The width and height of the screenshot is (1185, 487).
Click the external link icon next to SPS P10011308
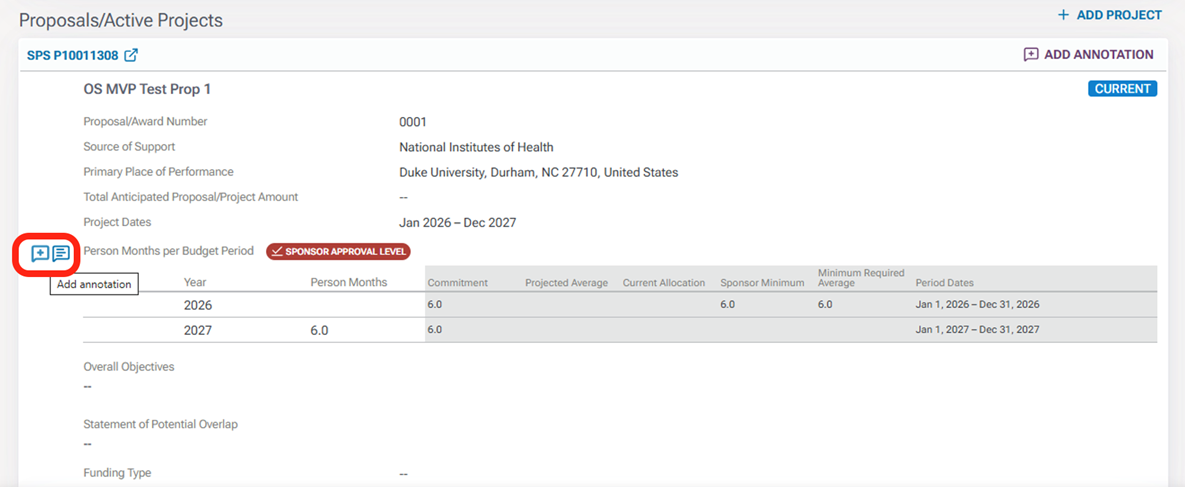click(x=131, y=55)
